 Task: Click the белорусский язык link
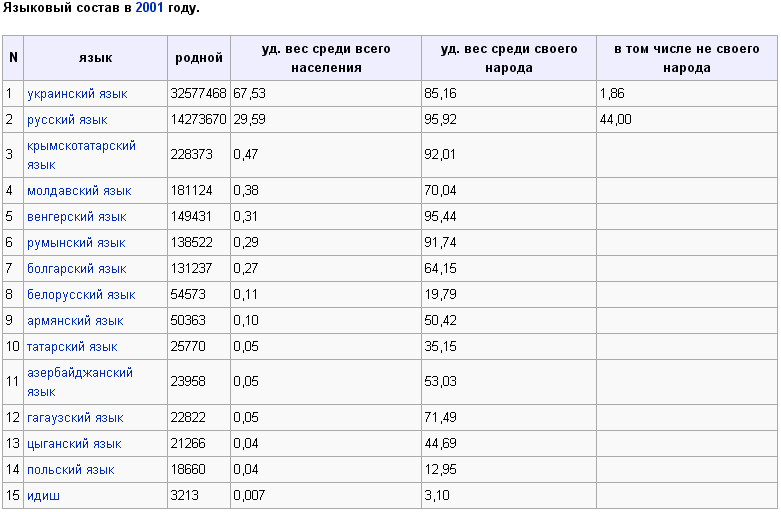coord(81,295)
